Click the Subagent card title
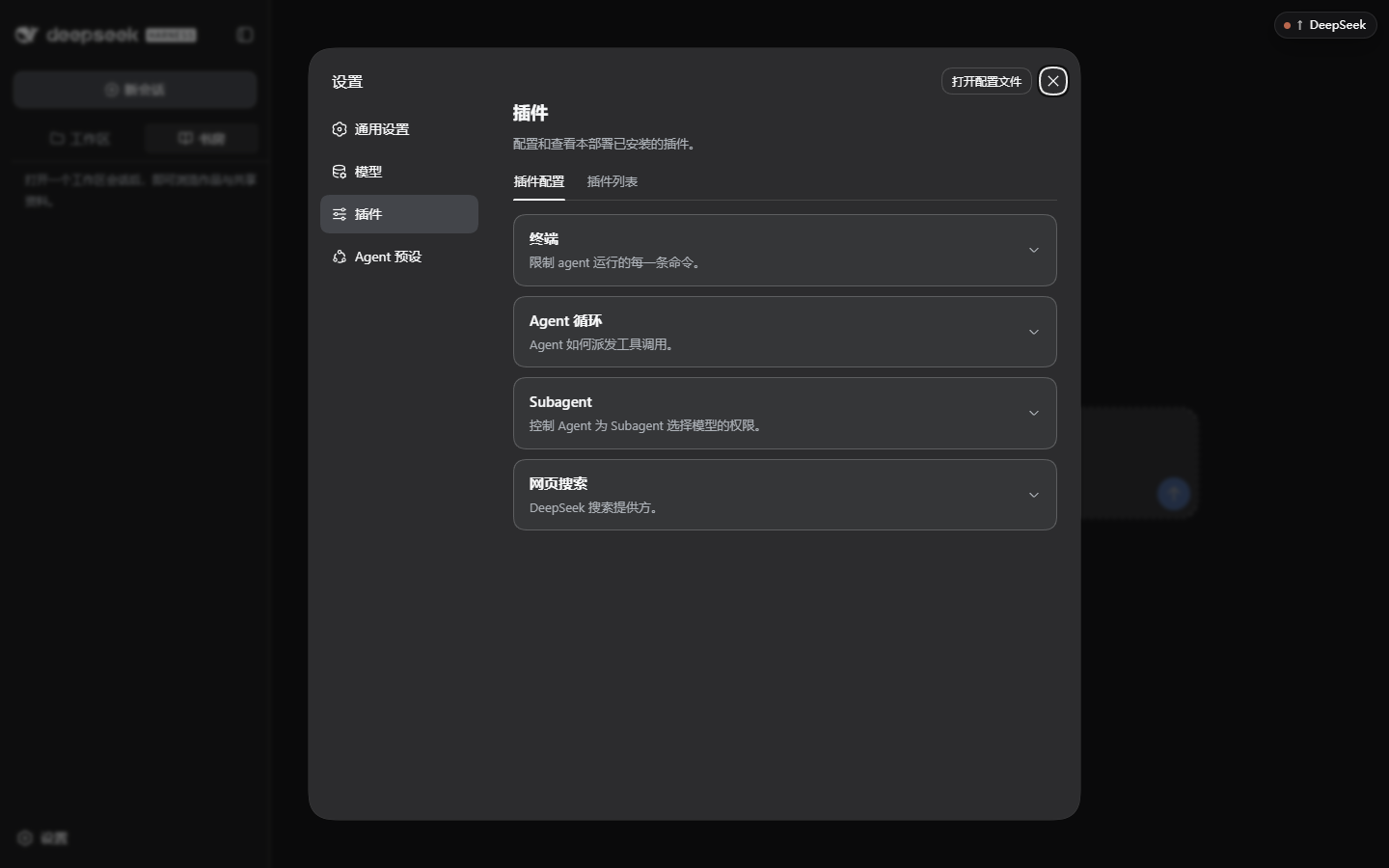 [560, 401]
